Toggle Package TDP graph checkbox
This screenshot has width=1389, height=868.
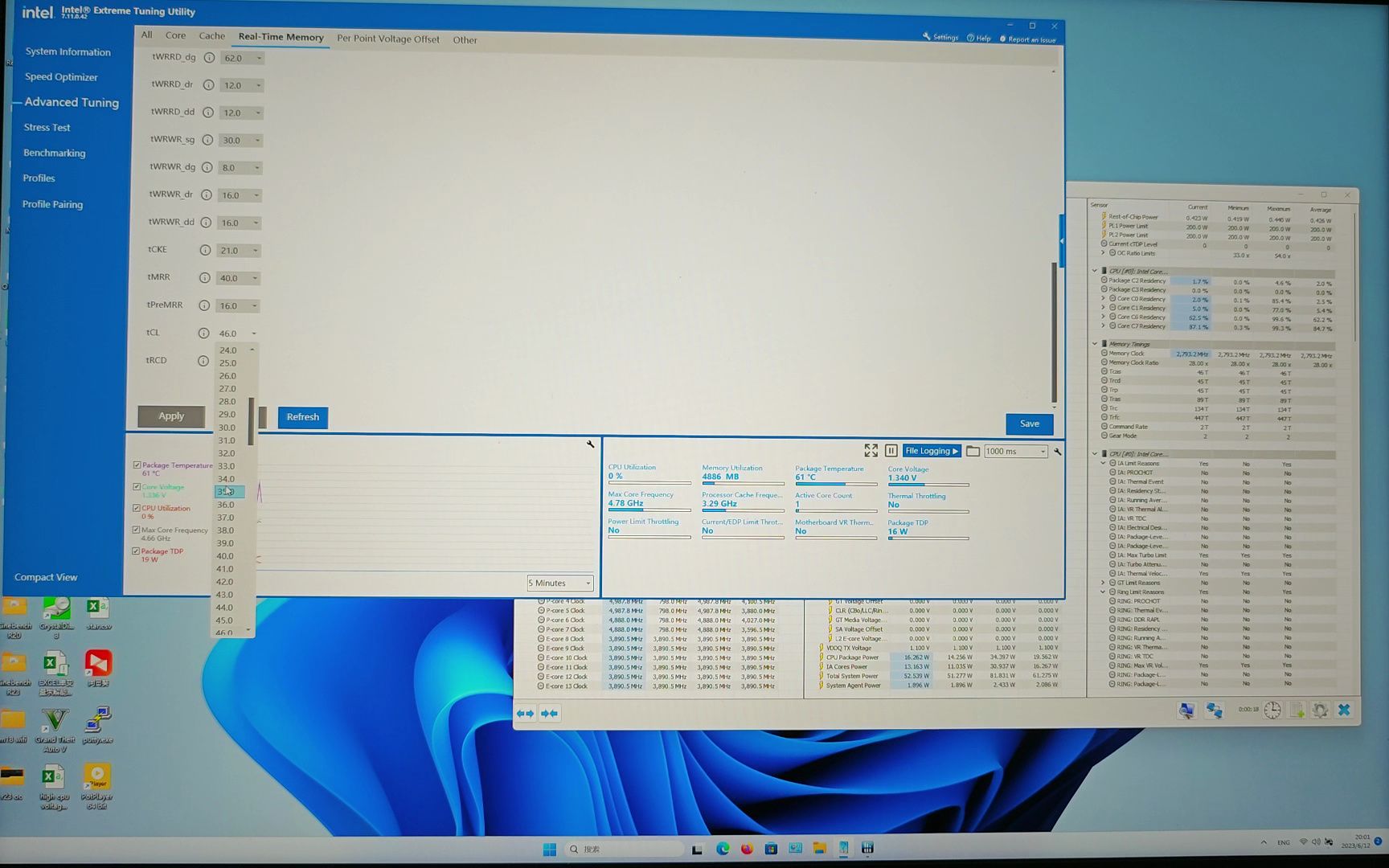click(x=136, y=551)
